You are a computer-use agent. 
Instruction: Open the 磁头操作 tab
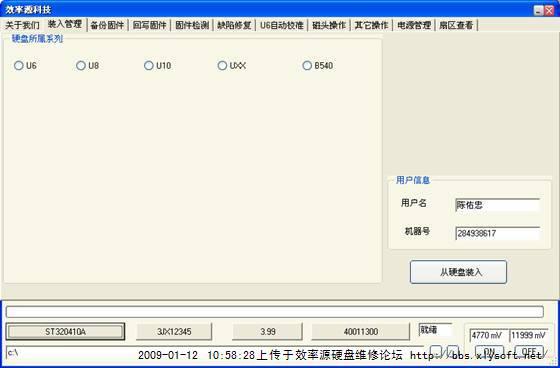329,25
